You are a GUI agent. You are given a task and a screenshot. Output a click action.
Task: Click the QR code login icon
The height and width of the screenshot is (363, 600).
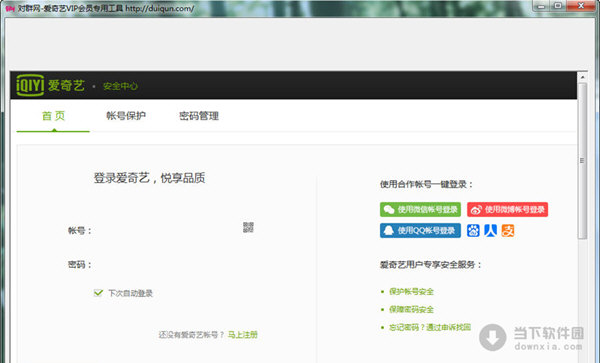pos(248,227)
